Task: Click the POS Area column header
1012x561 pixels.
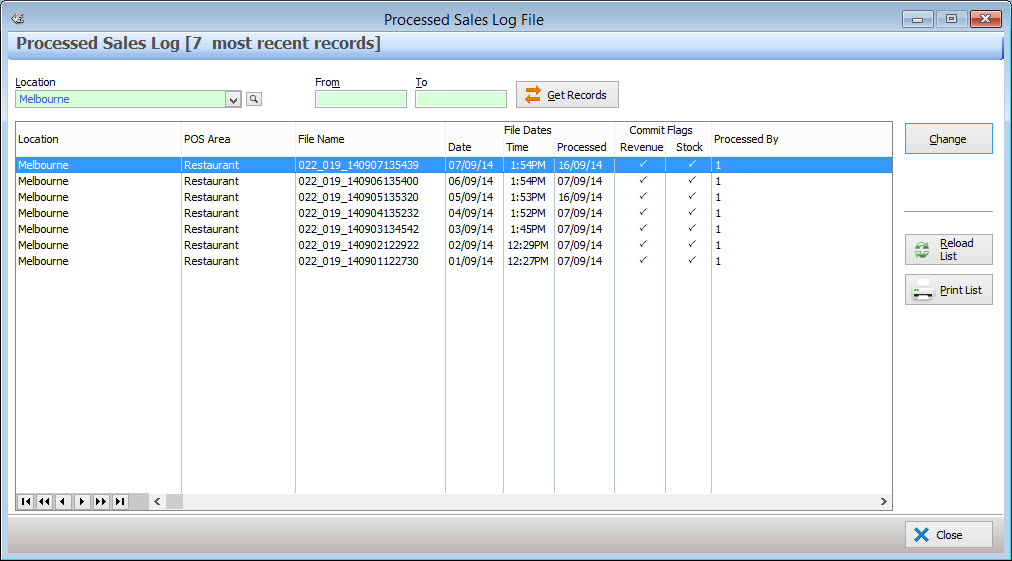Action: (207, 139)
